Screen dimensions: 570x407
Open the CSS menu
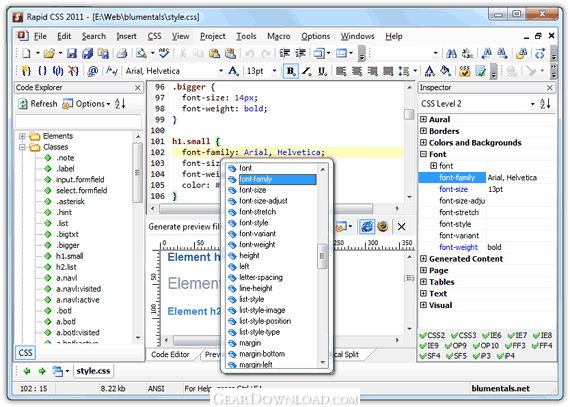(154, 36)
